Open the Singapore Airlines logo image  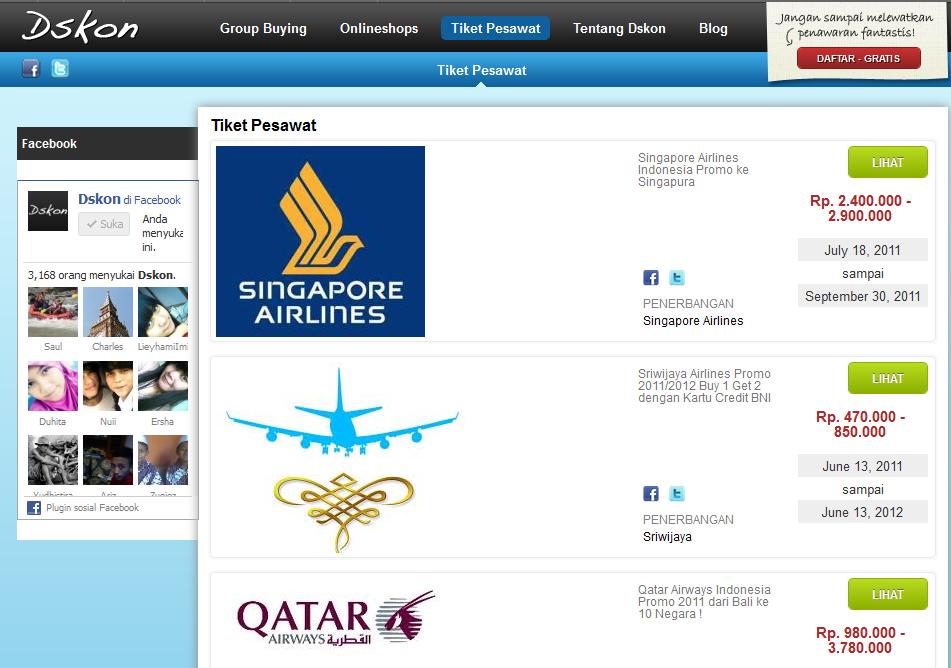coord(320,241)
